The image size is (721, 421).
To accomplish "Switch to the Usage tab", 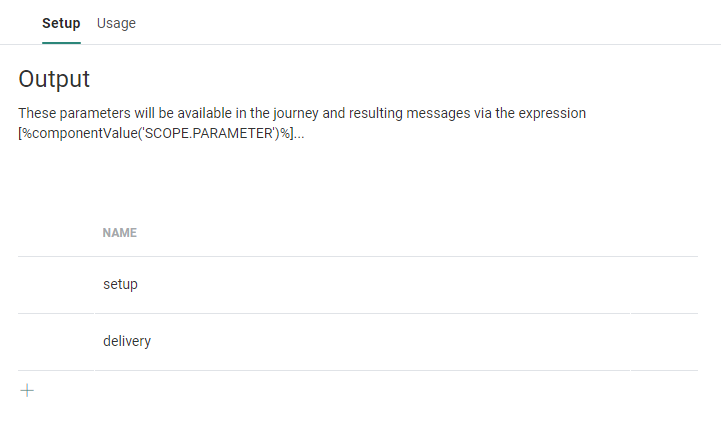I will point(116,23).
